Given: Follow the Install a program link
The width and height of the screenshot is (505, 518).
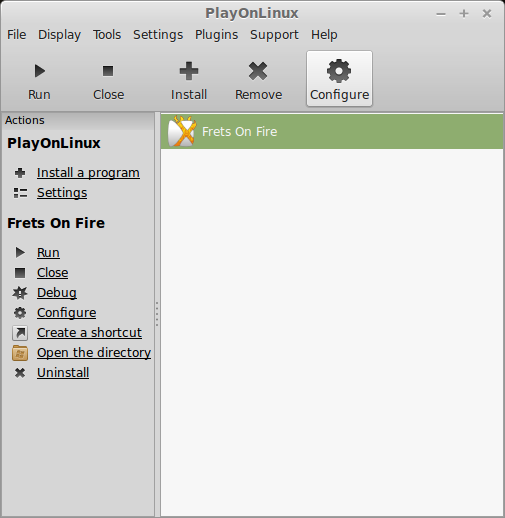Looking at the screenshot, I should click(88, 173).
